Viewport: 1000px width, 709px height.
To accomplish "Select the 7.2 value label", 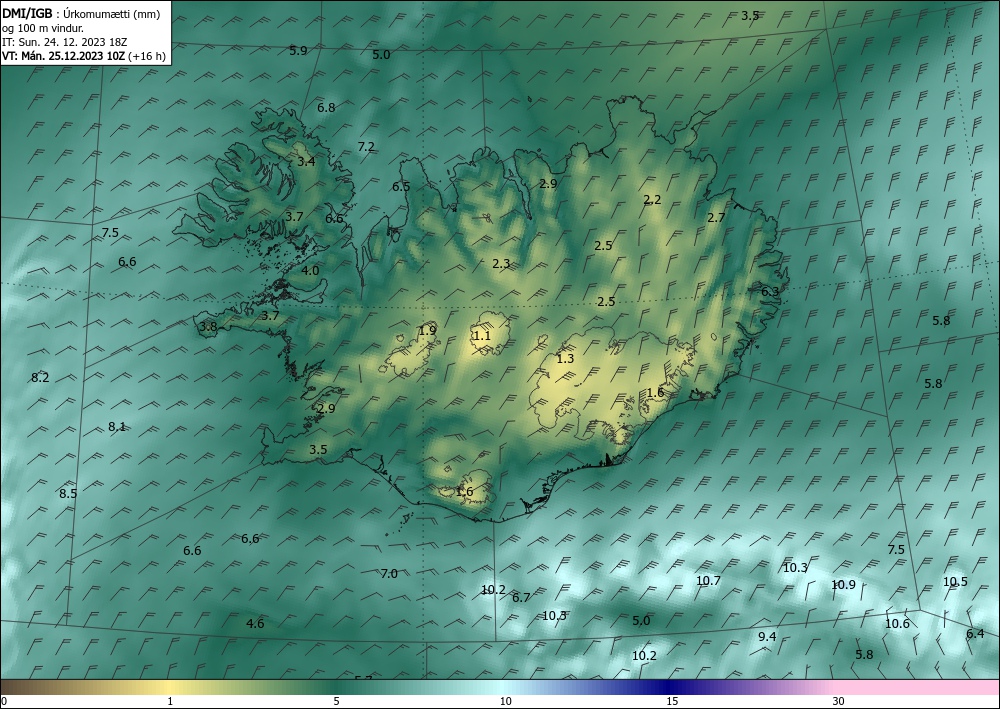I will (x=366, y=147).
